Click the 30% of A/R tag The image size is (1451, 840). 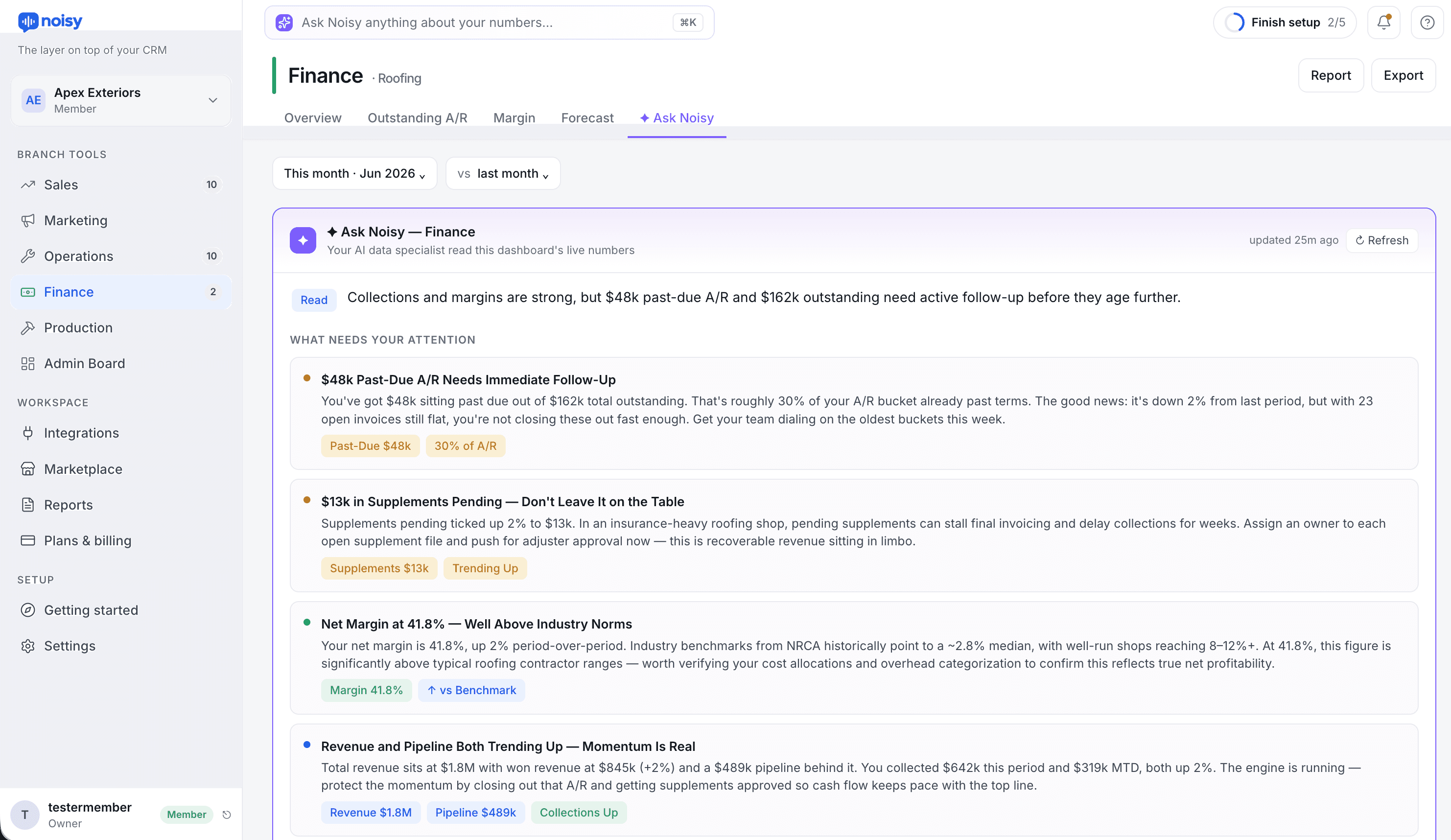click(x=465, y=445)
